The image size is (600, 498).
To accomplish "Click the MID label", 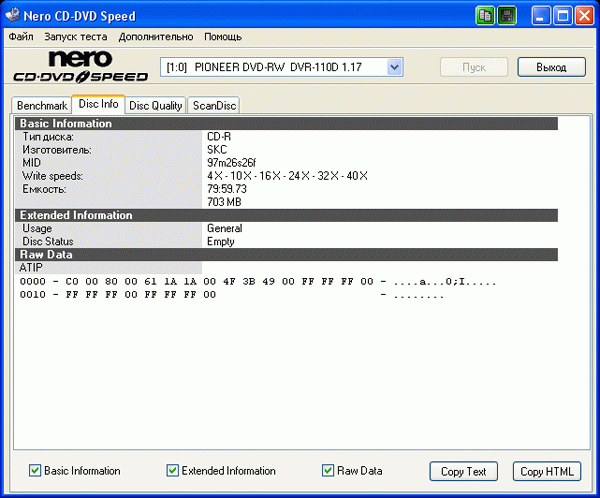I will [x=31, y=163].
